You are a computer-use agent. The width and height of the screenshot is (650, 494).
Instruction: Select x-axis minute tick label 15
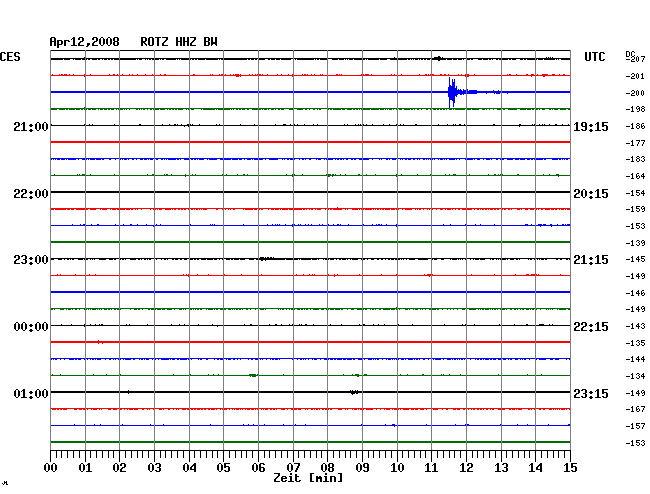click(570, 468)
